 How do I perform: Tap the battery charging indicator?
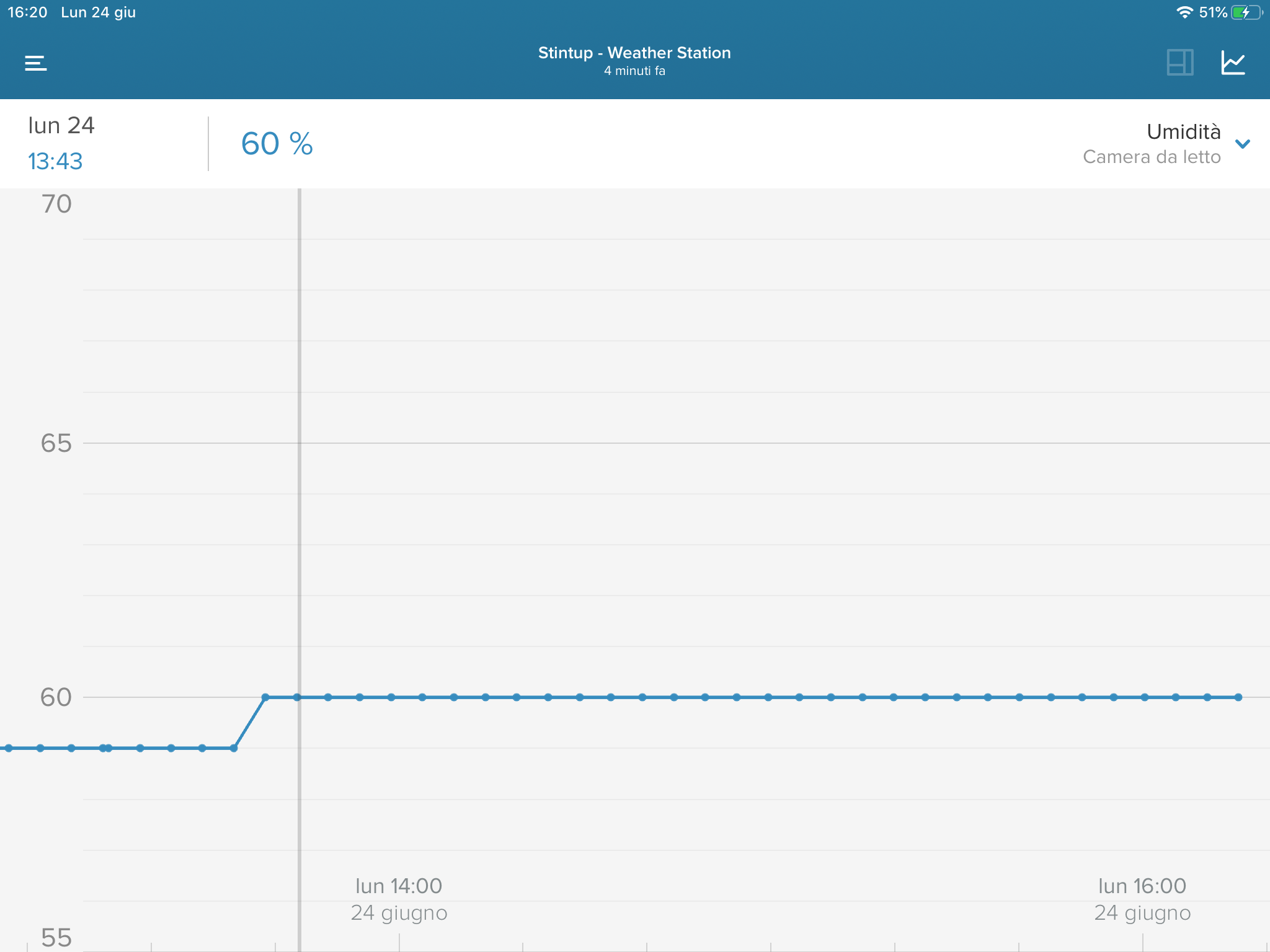1246,12
